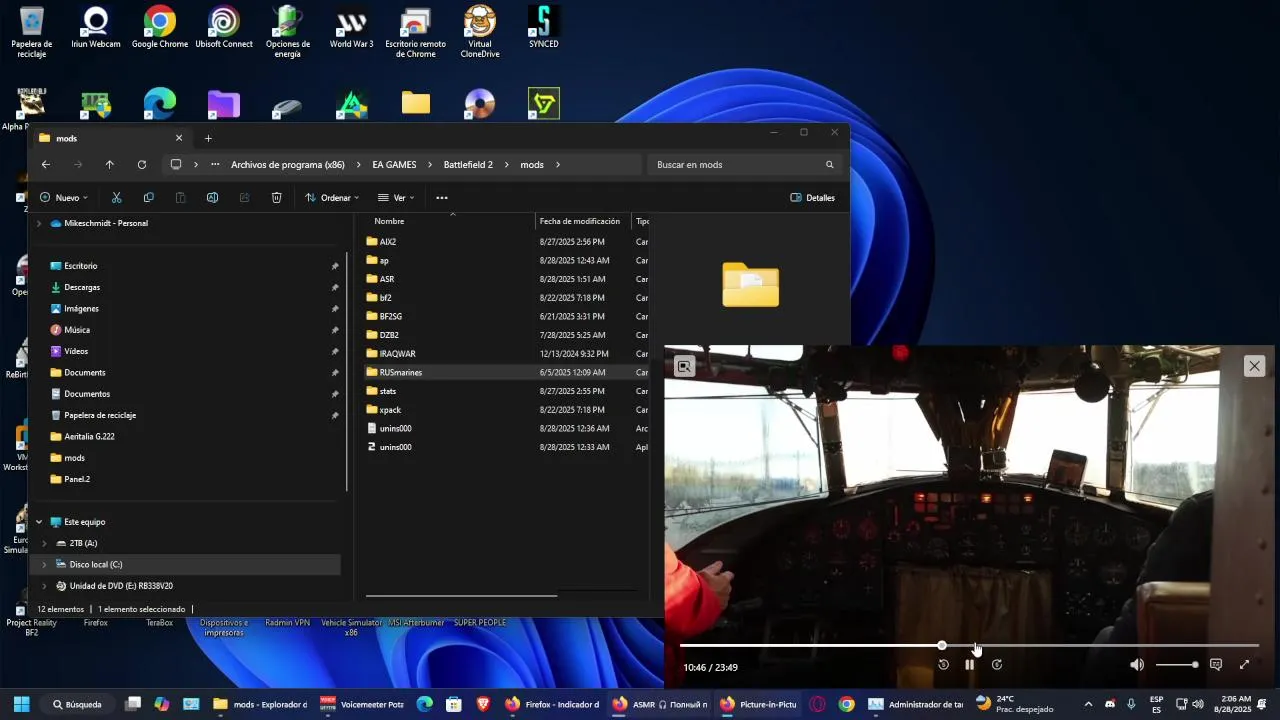The width and height of the screenshot is (1280, 720).
Task: Go up one folder level
Action: (x=109, y=165)
